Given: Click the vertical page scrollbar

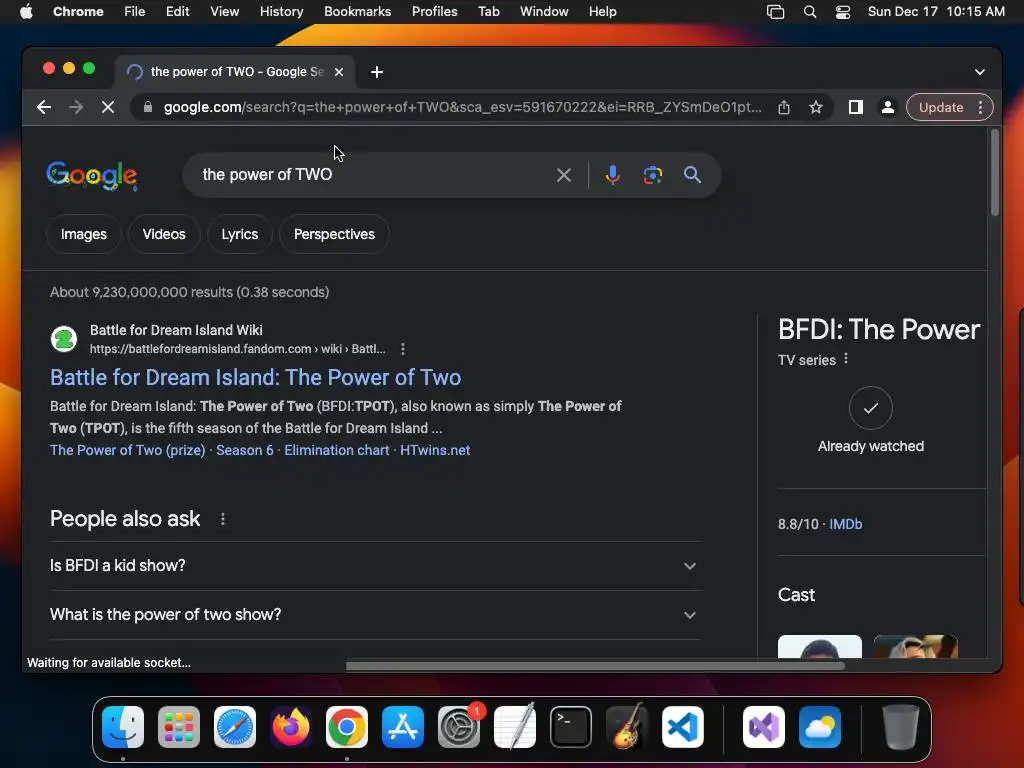Looking at the screenshot, I should [x=995, y=173].
